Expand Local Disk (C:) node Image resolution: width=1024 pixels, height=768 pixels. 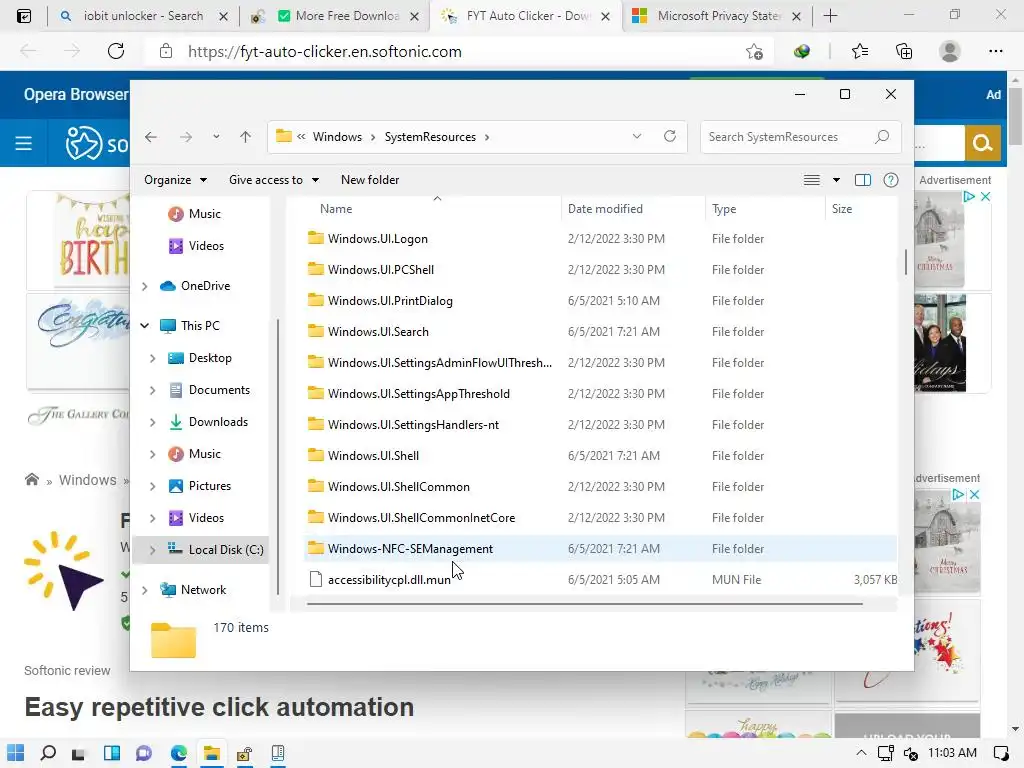[x=152, y=550]
